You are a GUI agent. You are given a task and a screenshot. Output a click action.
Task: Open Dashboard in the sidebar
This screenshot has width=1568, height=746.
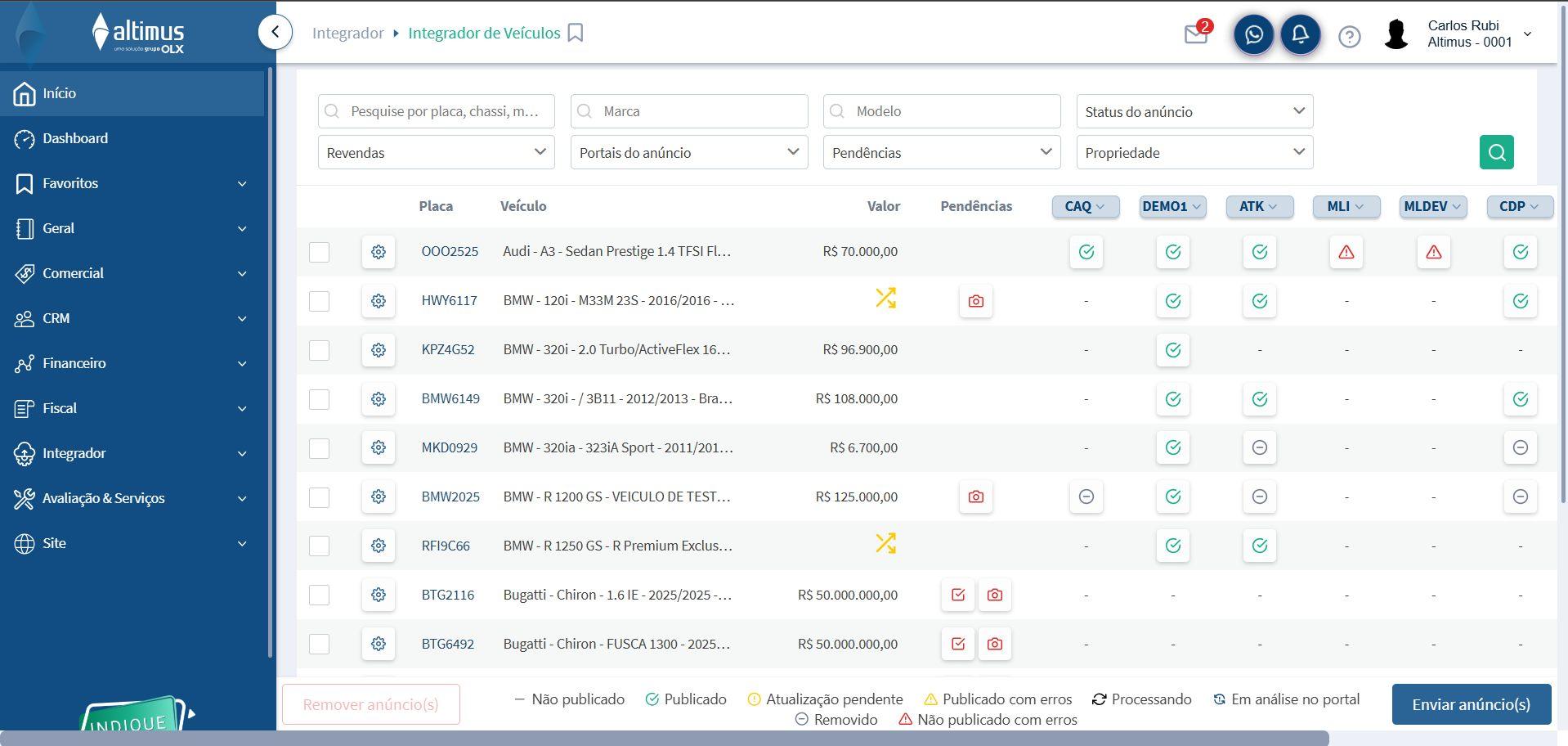[x=75, y=138]
